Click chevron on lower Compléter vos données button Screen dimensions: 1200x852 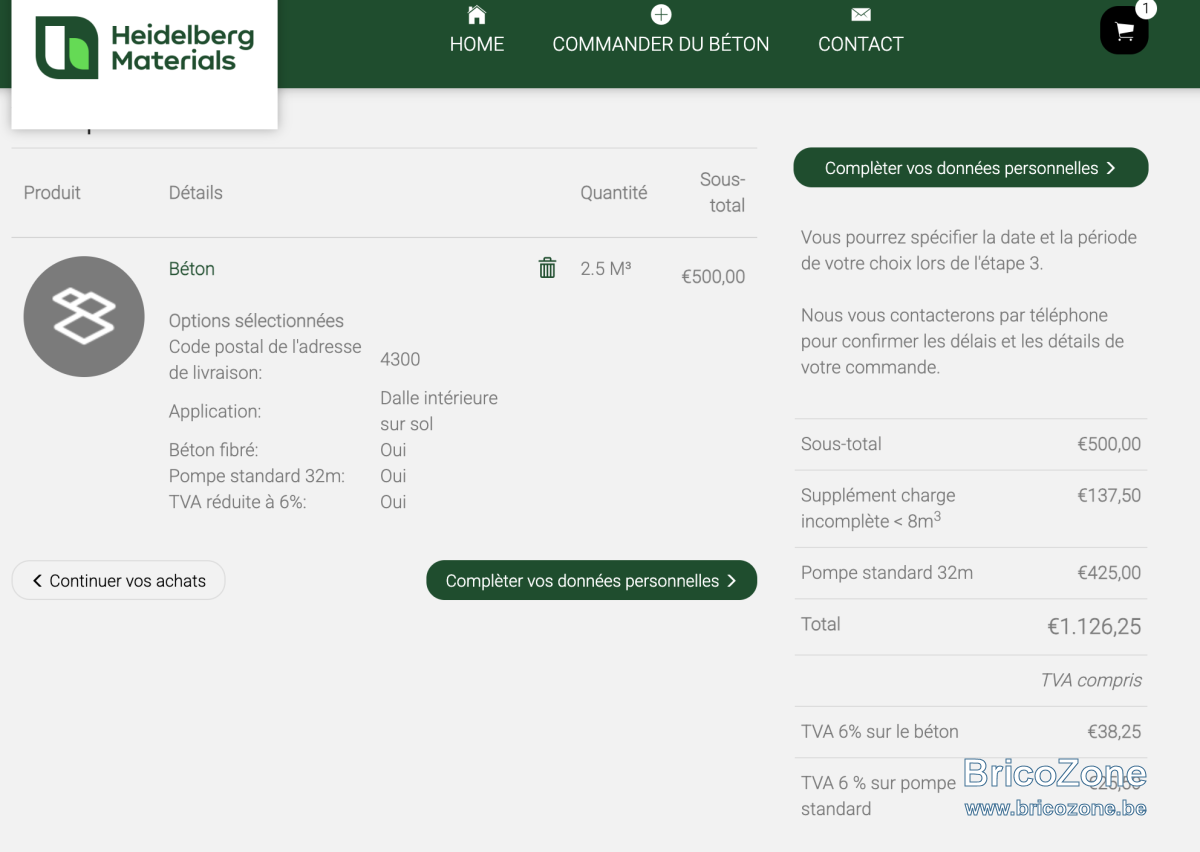coord(731,580)
